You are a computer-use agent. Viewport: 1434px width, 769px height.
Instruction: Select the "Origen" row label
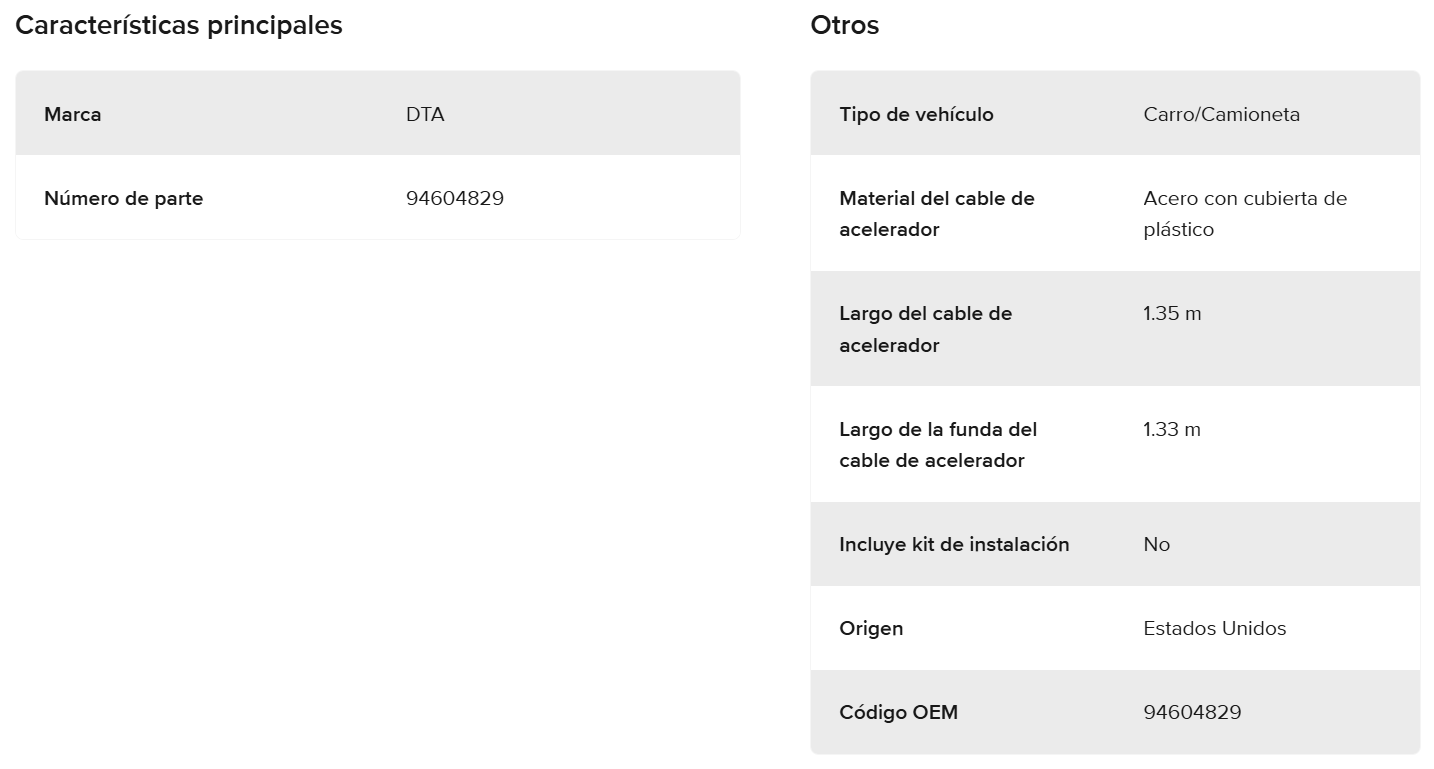pos(872,629)
